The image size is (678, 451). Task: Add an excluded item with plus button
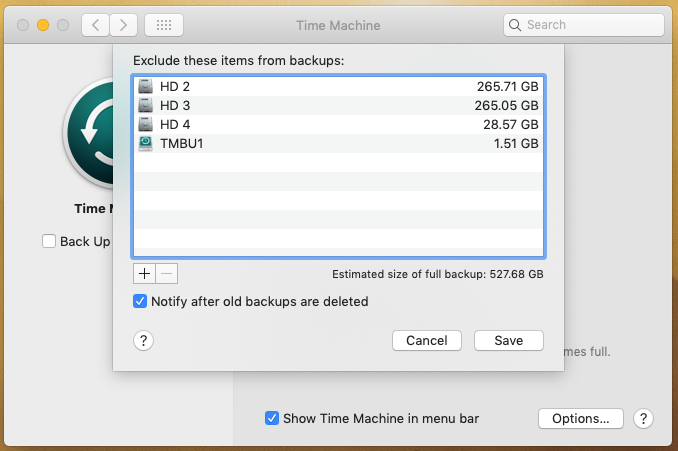(x=144, y=274)
